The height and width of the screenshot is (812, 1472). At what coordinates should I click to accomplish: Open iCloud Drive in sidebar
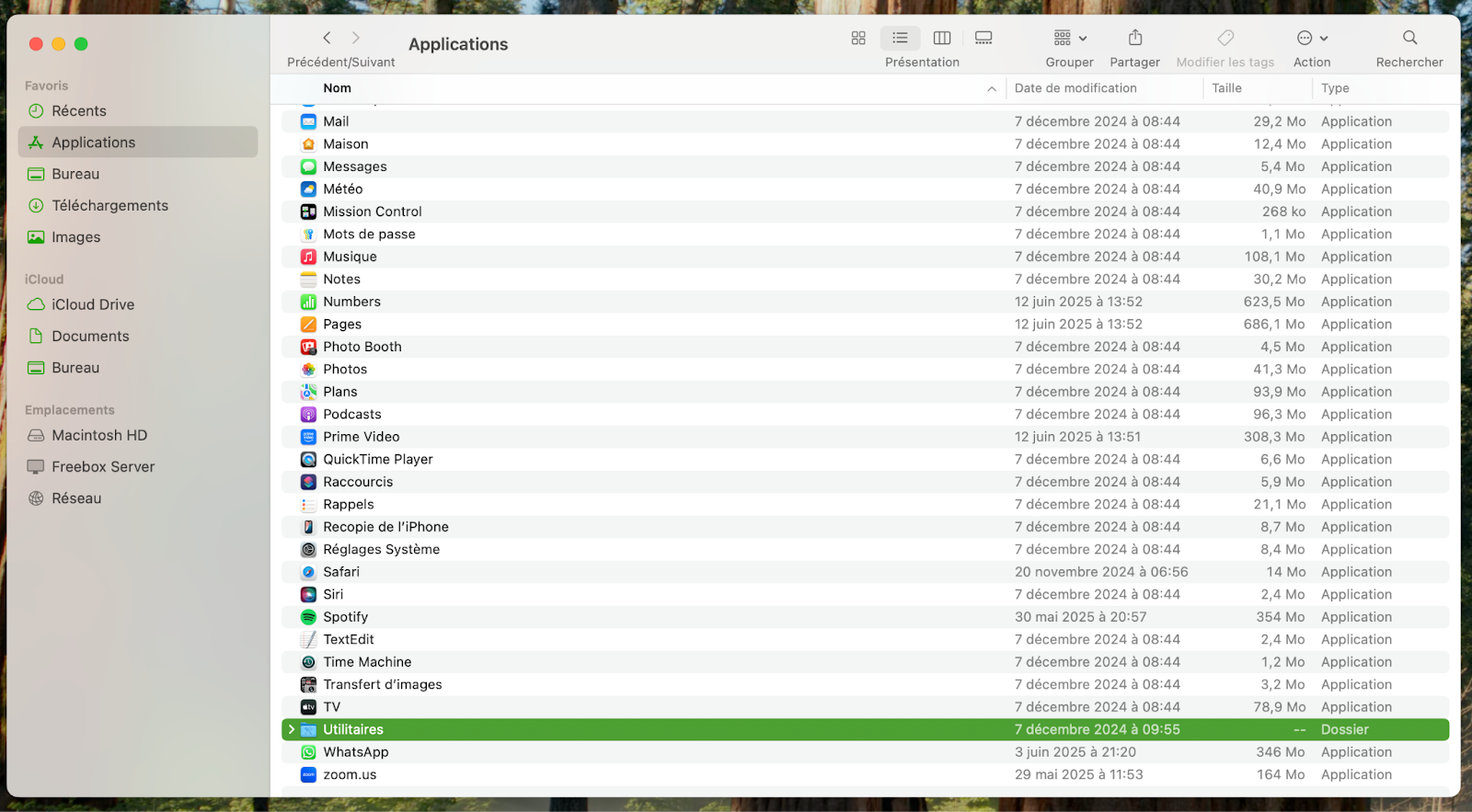tap(93, 304)
